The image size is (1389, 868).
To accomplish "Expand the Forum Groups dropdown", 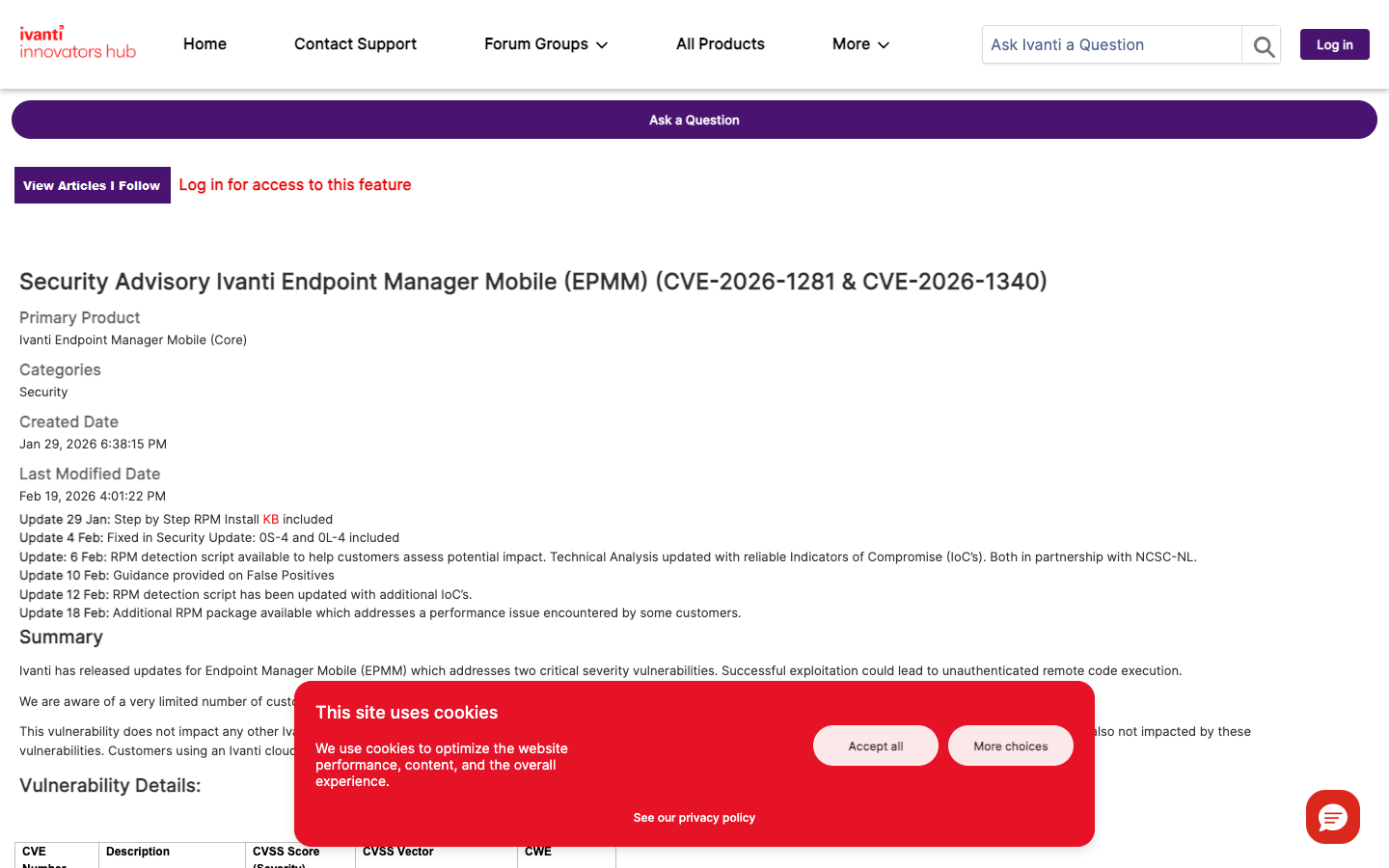I will 536,44.
